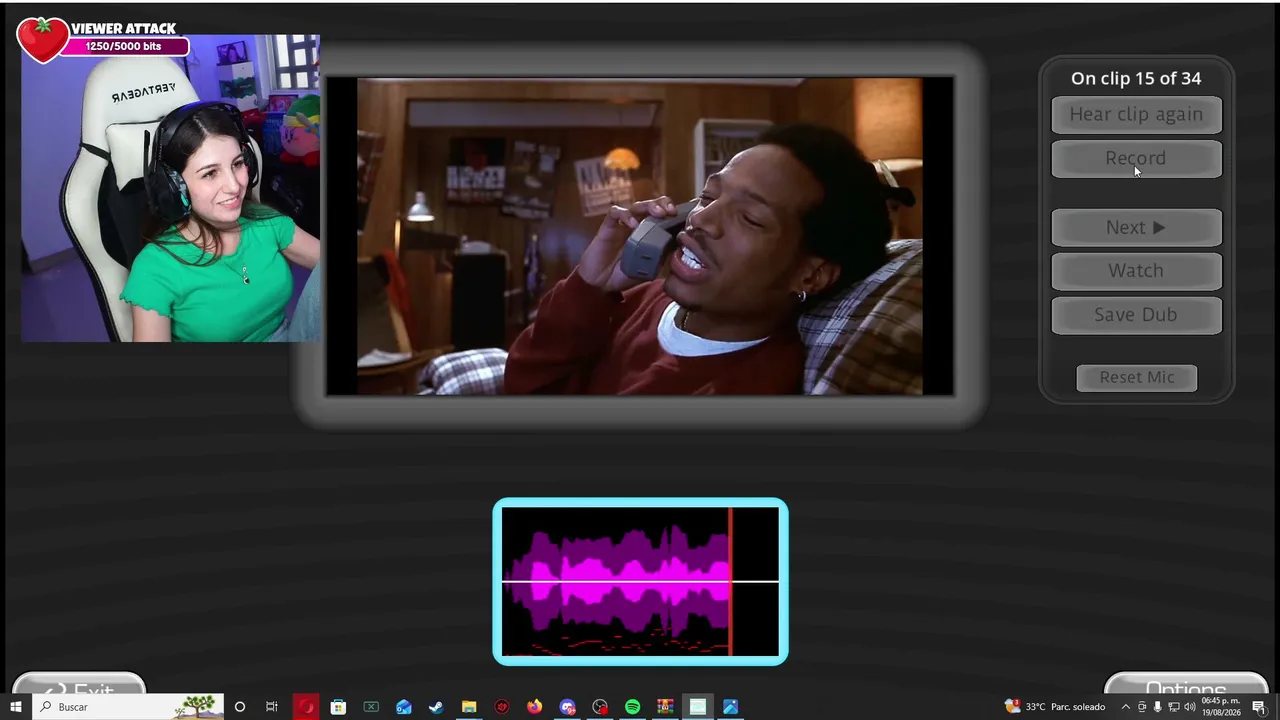Click the '1250/5000 bits' progress bar
This screenshot has width=1280, height=720.
(x=123, y=46)
